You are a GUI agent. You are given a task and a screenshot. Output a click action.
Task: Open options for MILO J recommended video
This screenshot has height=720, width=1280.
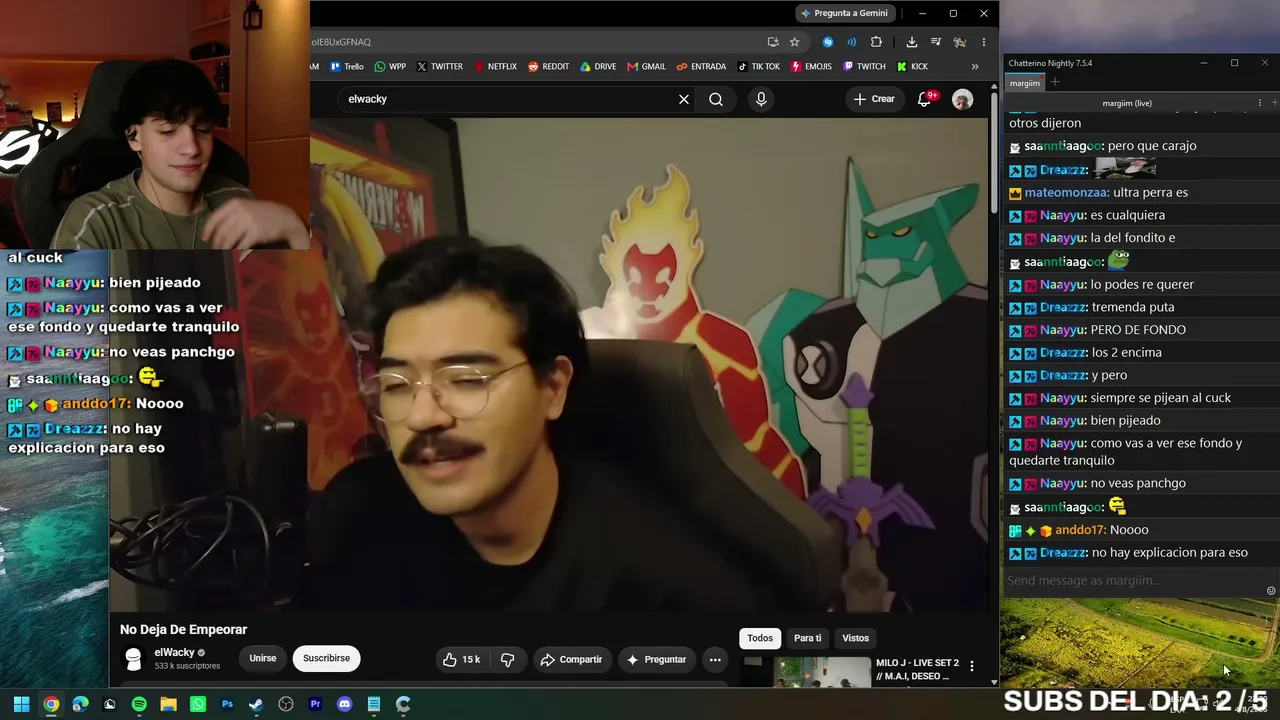point(971,666)
